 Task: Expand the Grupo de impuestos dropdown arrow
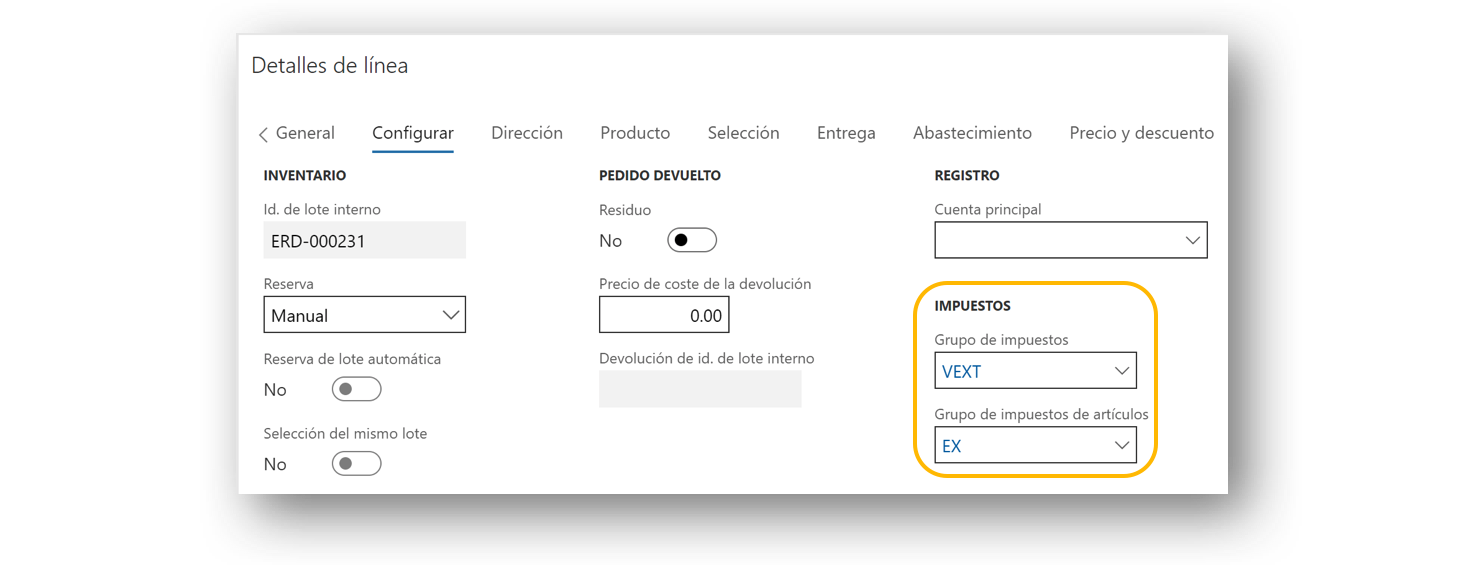click(1122, 371)
